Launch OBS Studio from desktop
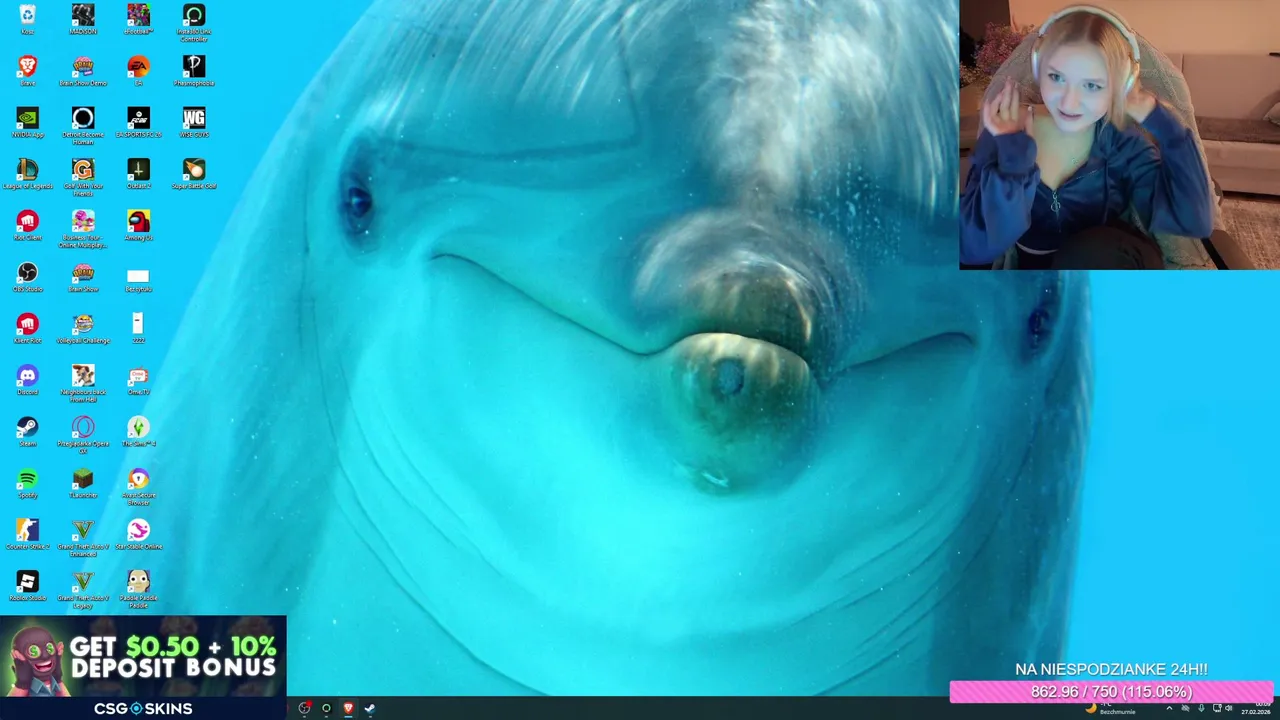Image resolution: width=1280 pixels, height=720 pixels. [x=27, y=277]
